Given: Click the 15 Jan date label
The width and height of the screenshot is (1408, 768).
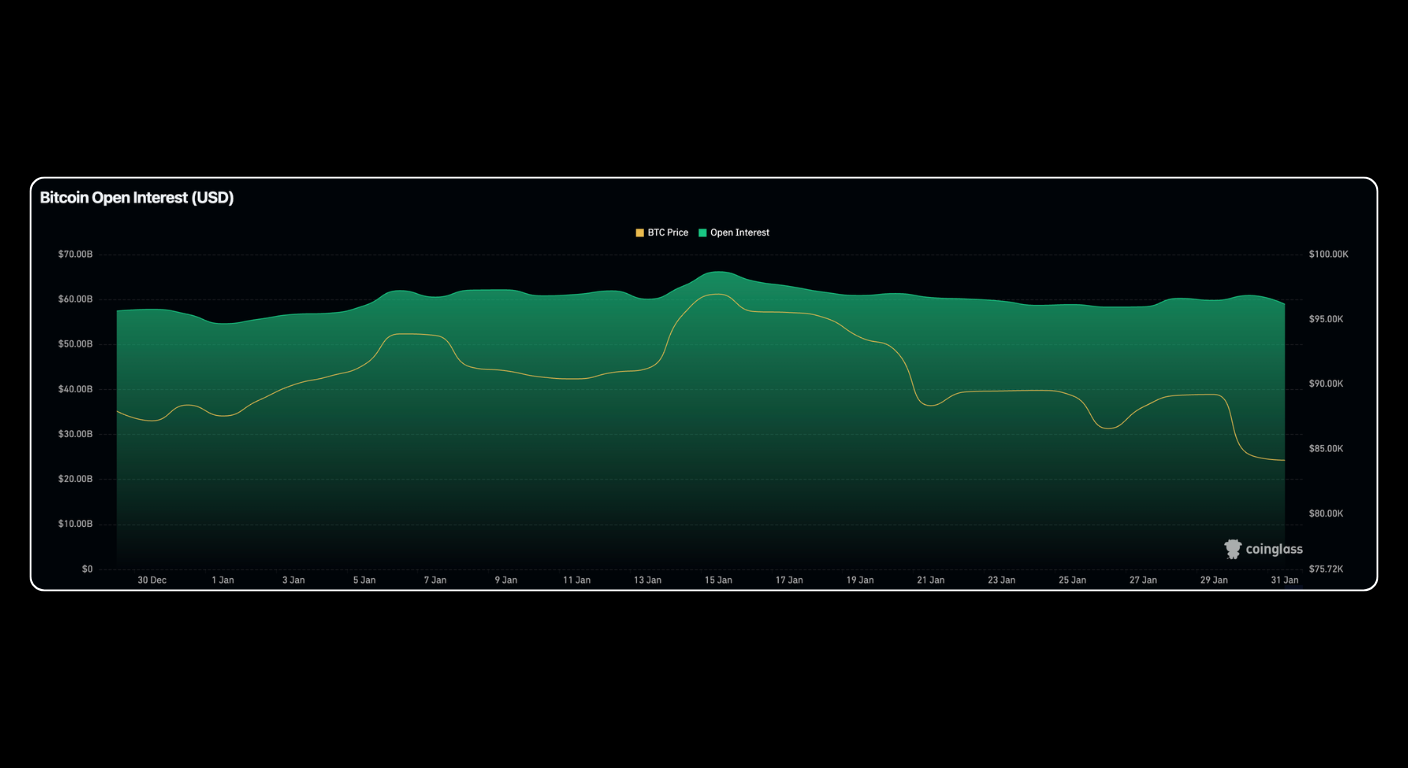Looking at the screenshot, I should [x=718, y=580].
